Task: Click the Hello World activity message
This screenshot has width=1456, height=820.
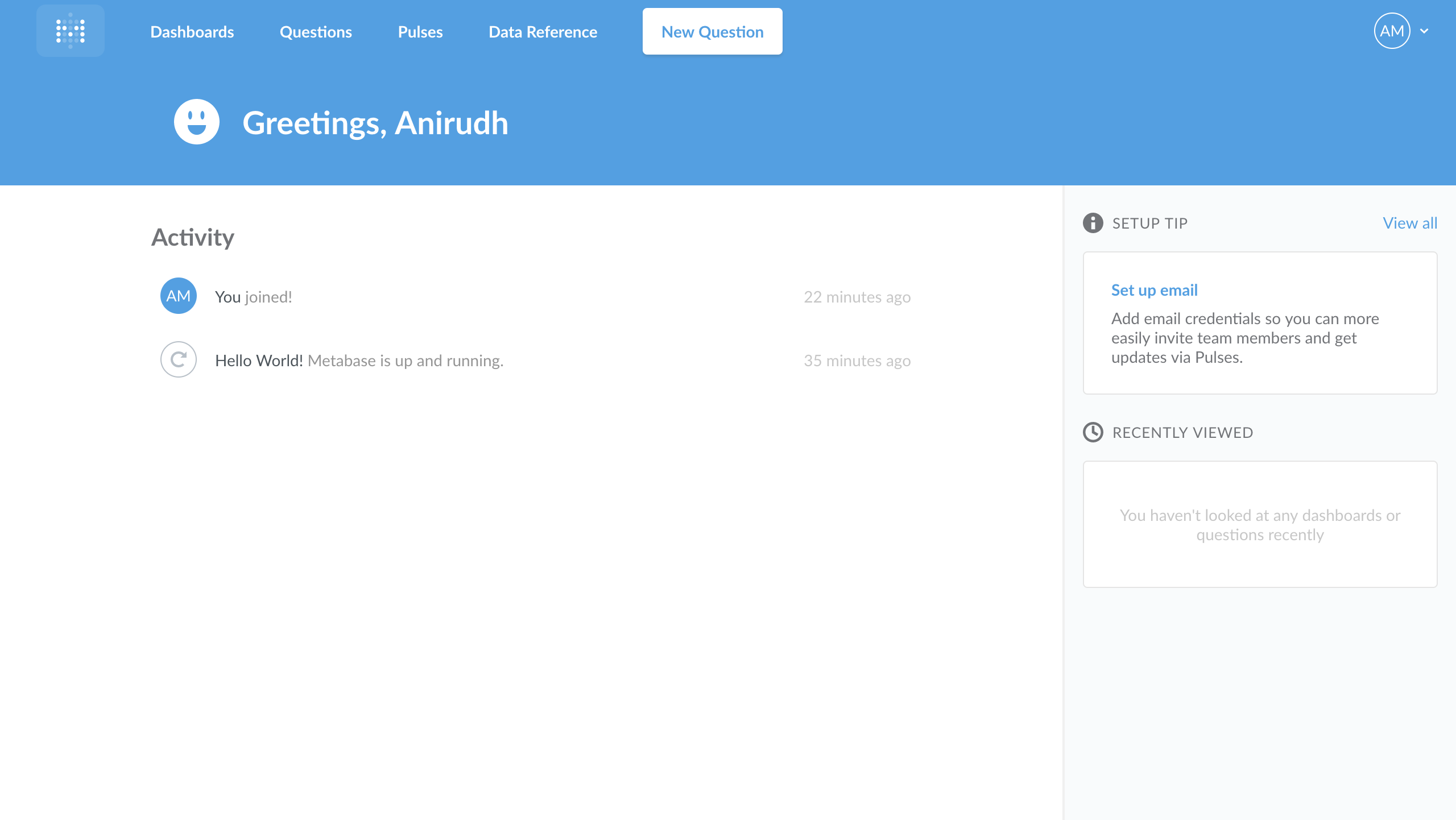Action: (359, 361)
